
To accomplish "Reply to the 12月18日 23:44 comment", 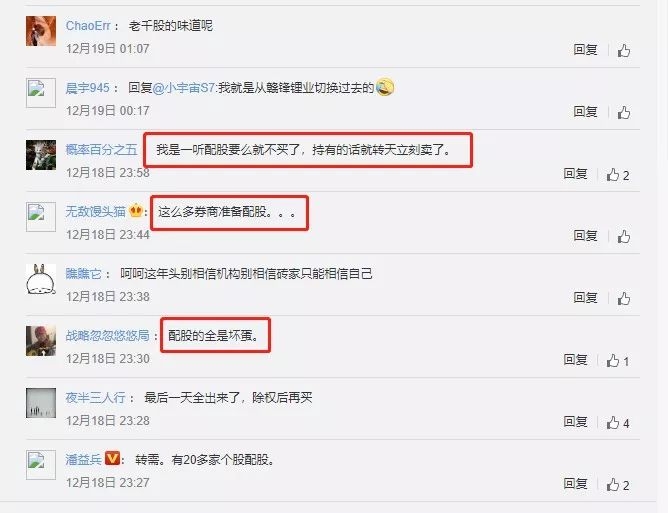I will tap(585, 236).
